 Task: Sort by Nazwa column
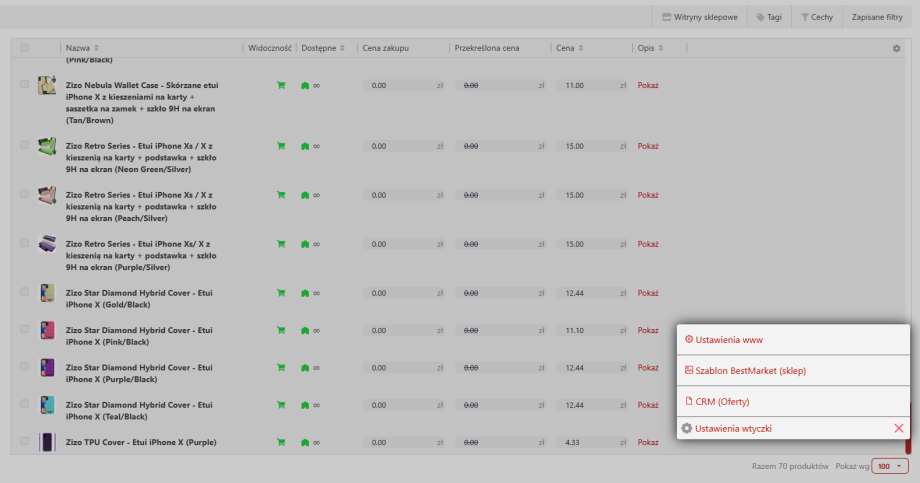[82, 48]
